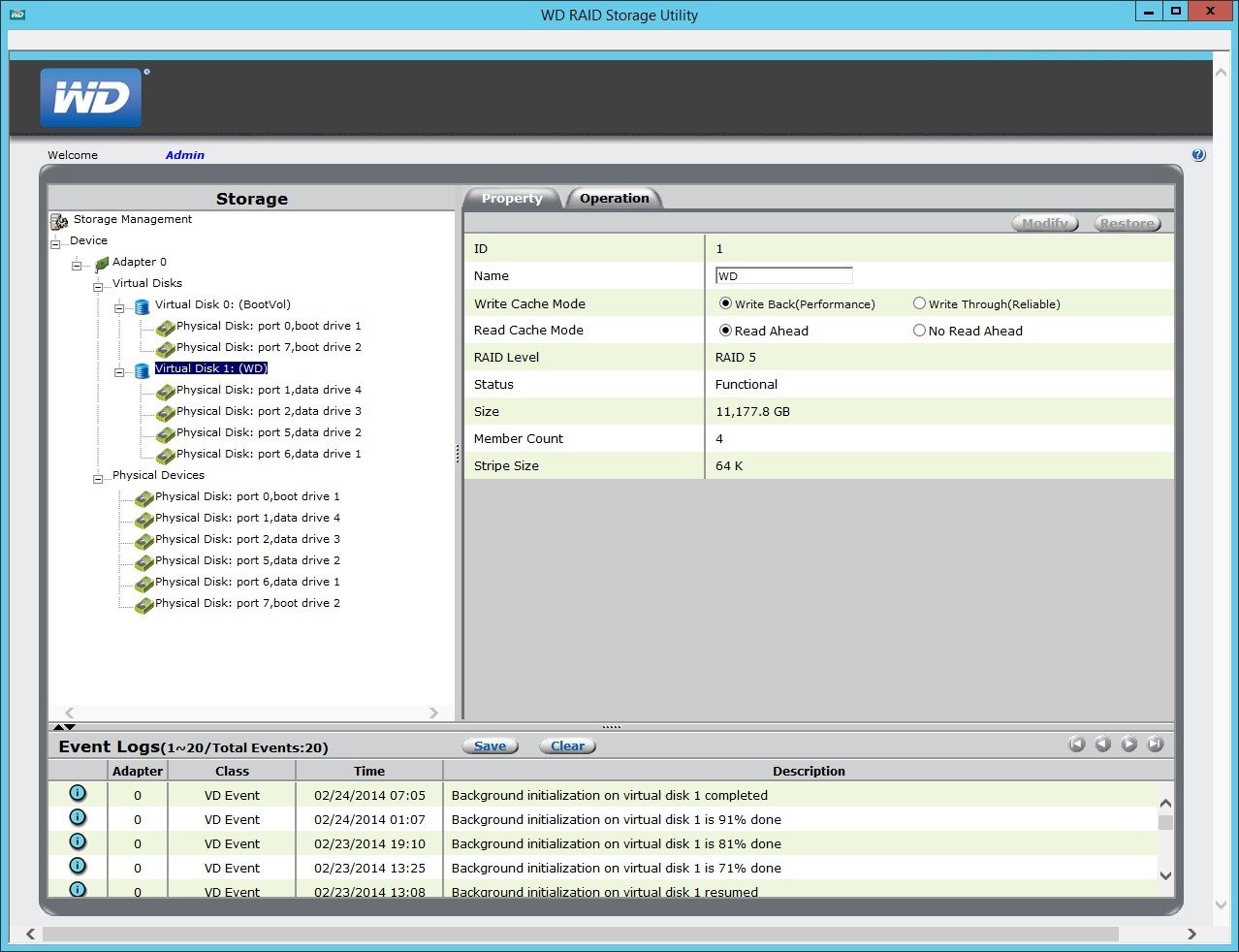Click drive icon for port 2 under Virtual Disk 1
The height and width of the screenshot is (952, 1239).
pos(165,414)
